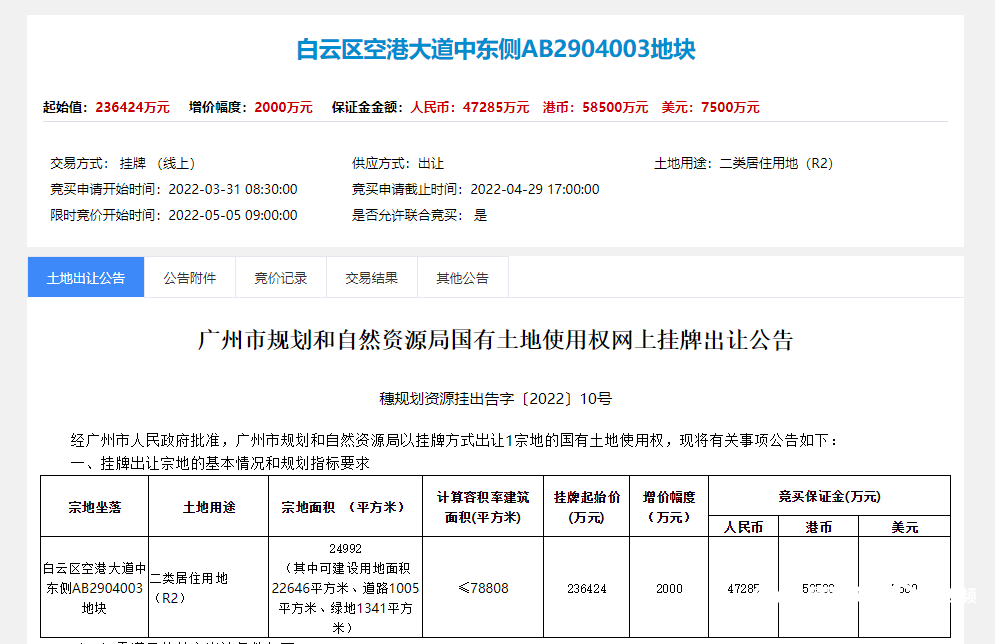The height and width of the screenshot is (644, 995).
Task: Open the 竞价记录 tab
Action: [x=280, y=277]
